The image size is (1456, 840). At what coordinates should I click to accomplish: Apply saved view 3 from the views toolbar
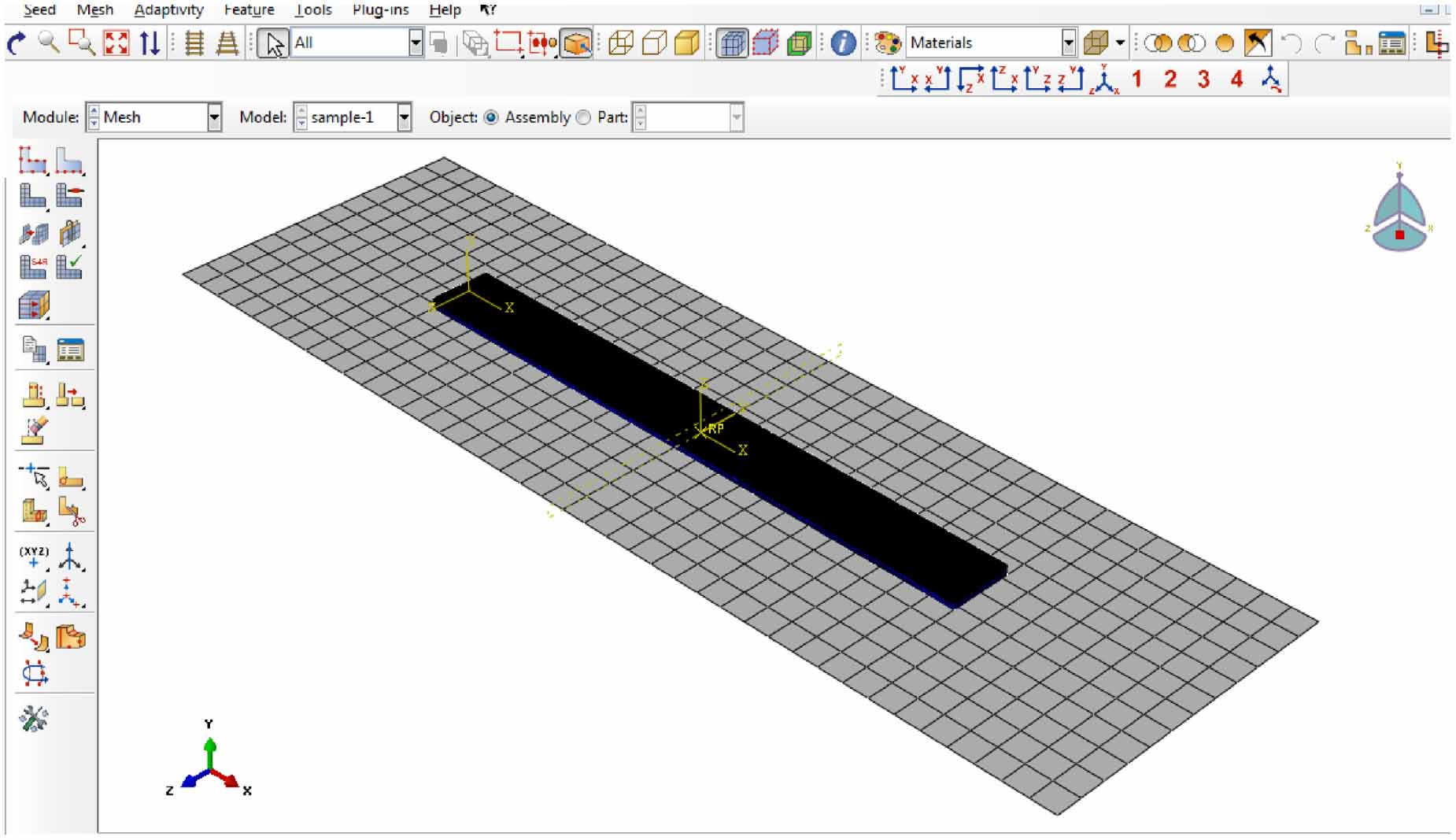tap(1204, 79)
